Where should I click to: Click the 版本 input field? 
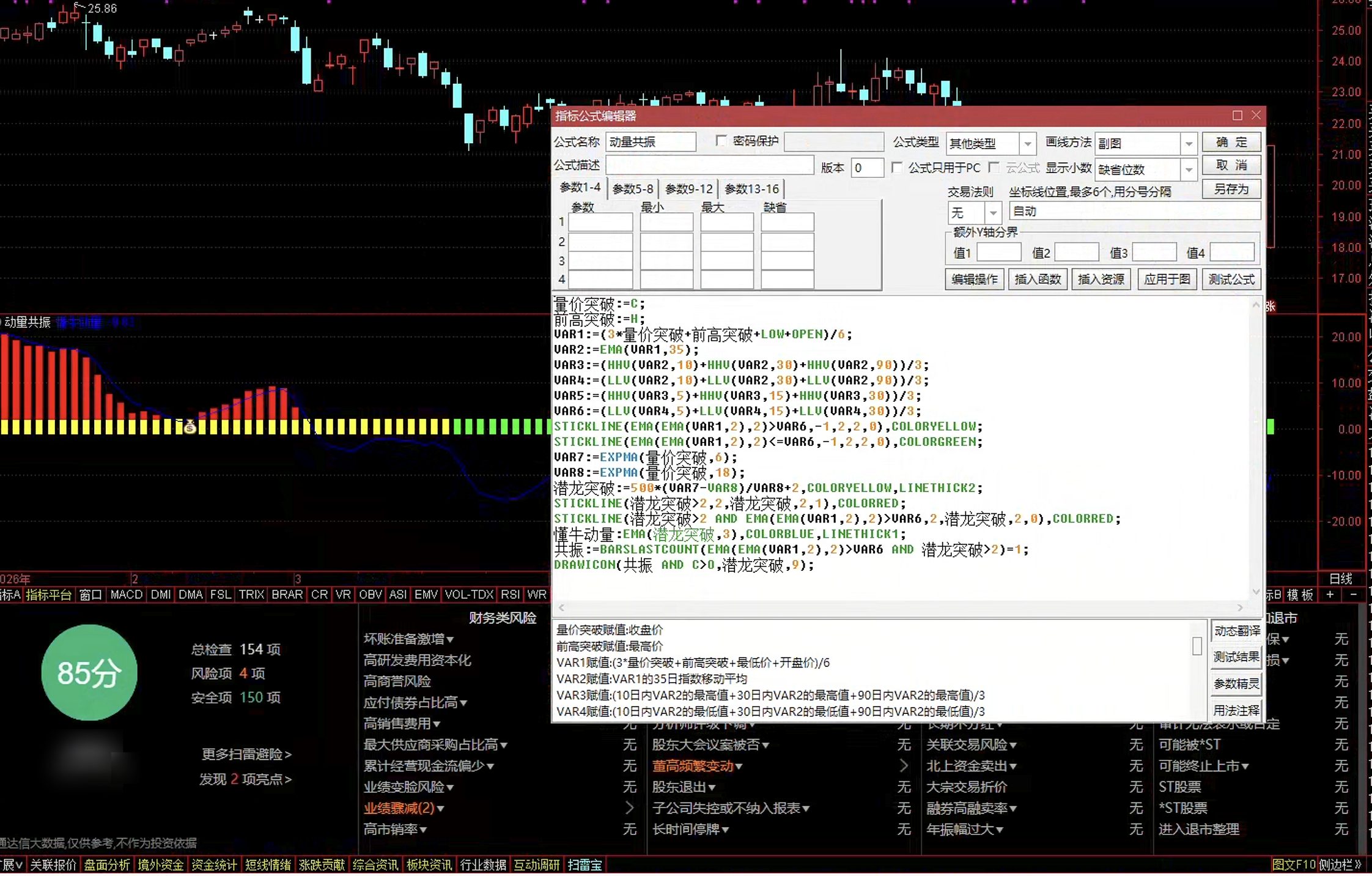pos(867,168)
